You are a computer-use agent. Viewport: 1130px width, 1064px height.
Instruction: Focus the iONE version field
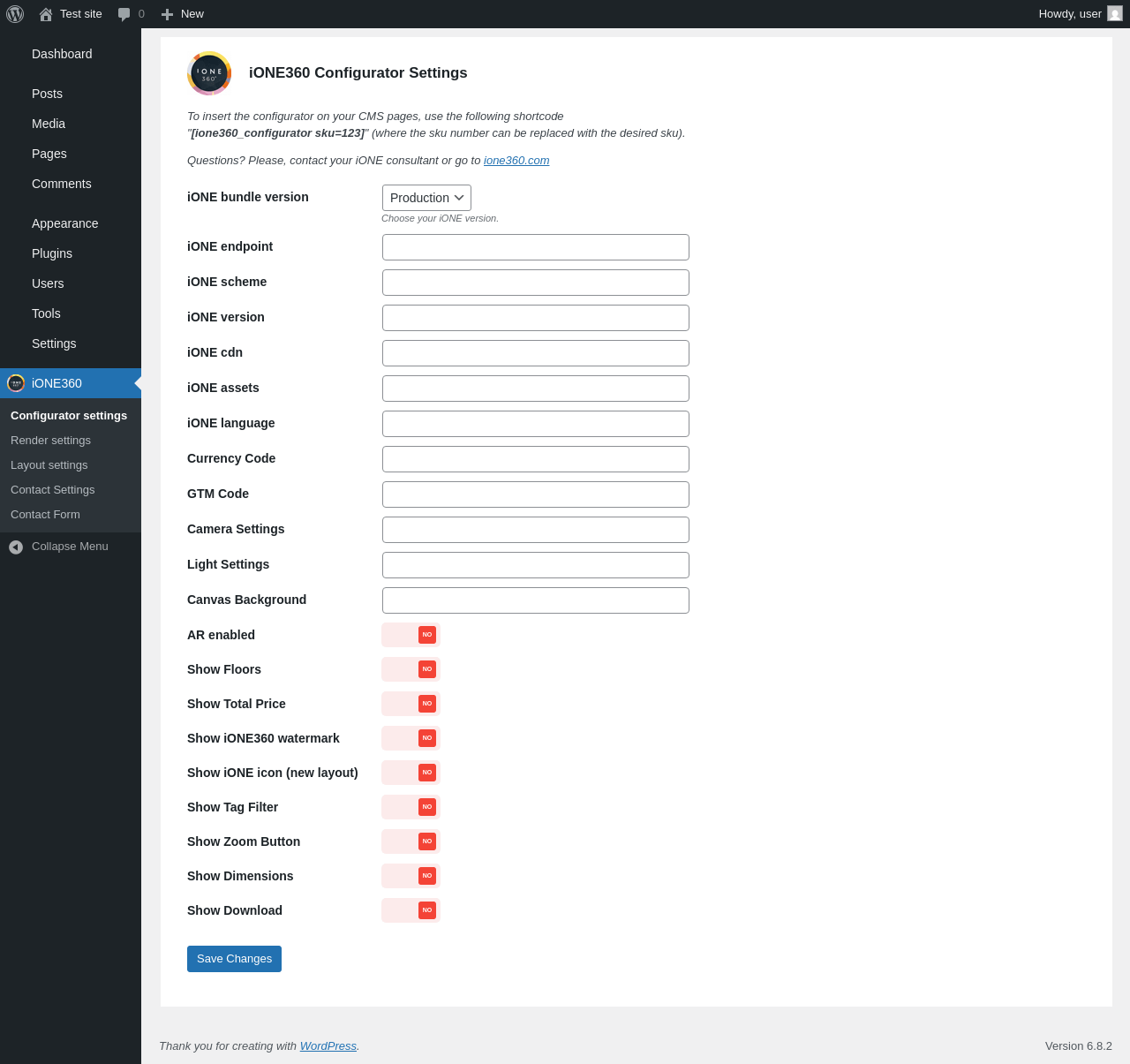pos(536,318)
